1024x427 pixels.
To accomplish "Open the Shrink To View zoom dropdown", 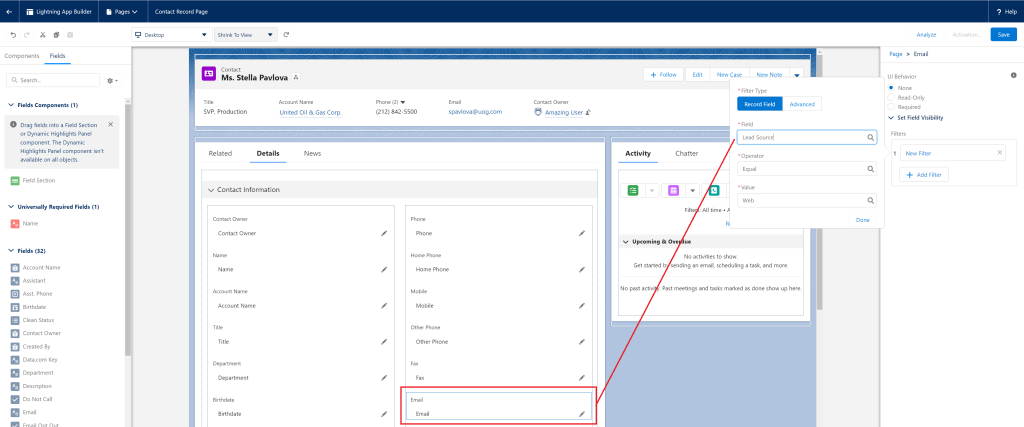I will (x=246, y=35).
